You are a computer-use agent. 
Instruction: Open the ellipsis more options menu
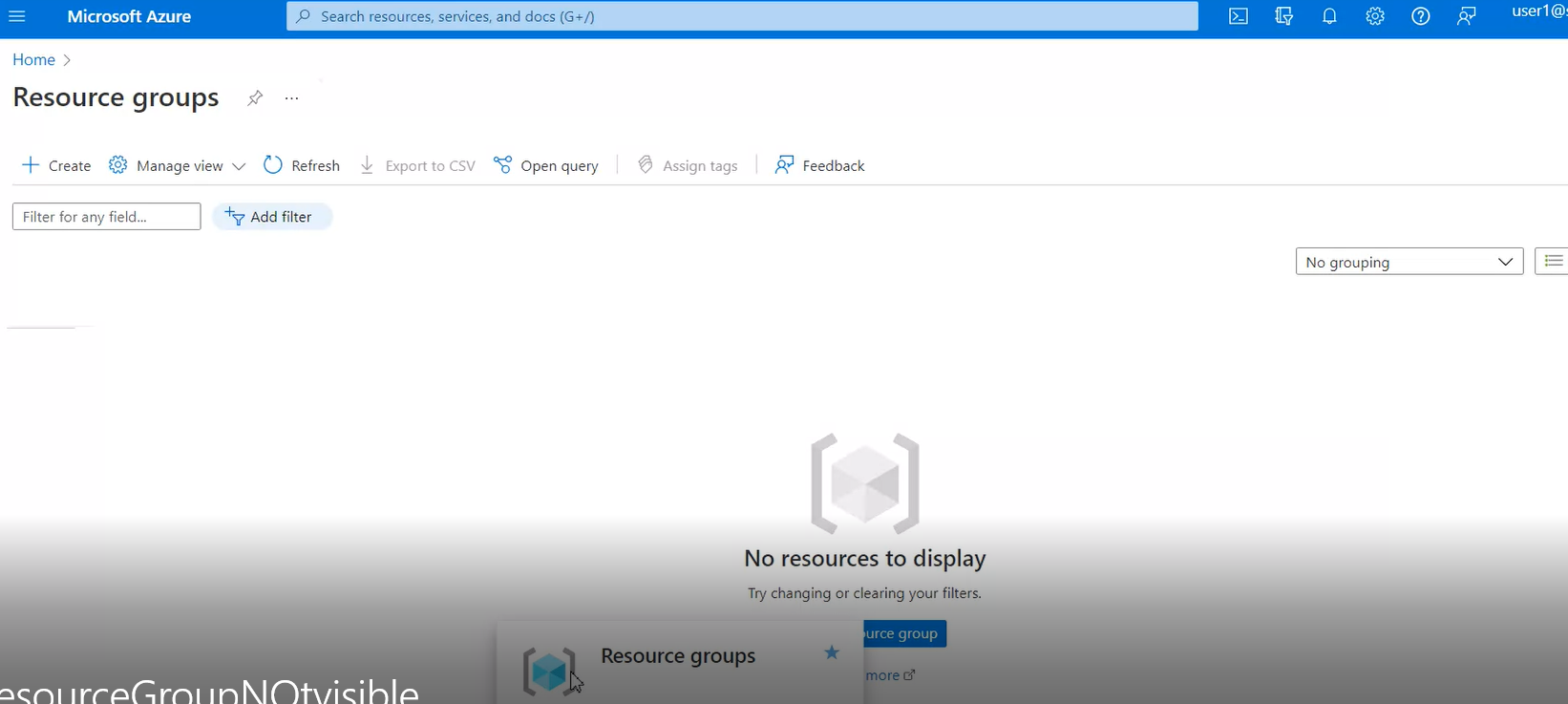click(292, 98)
